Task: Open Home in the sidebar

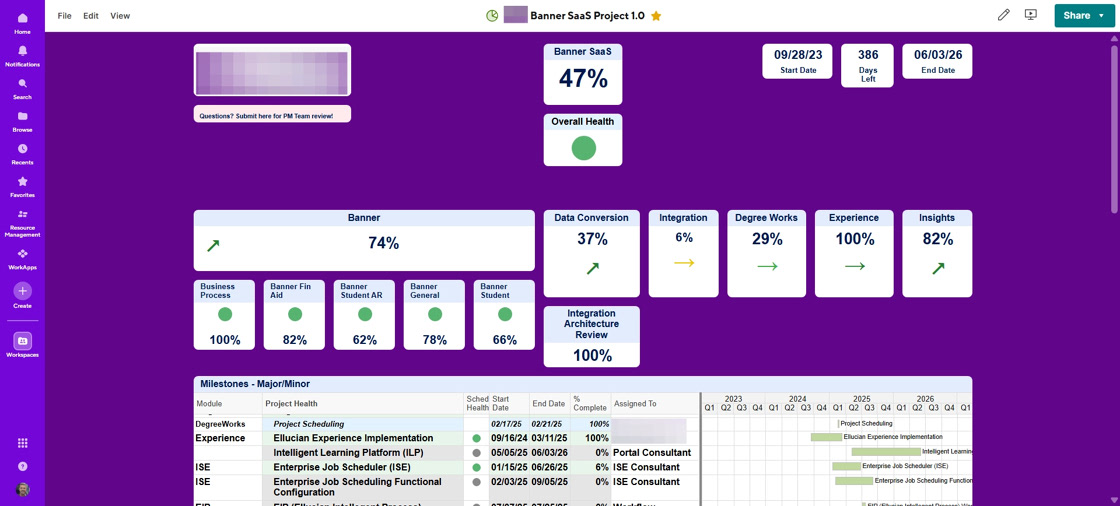Action: pos(22,22)
